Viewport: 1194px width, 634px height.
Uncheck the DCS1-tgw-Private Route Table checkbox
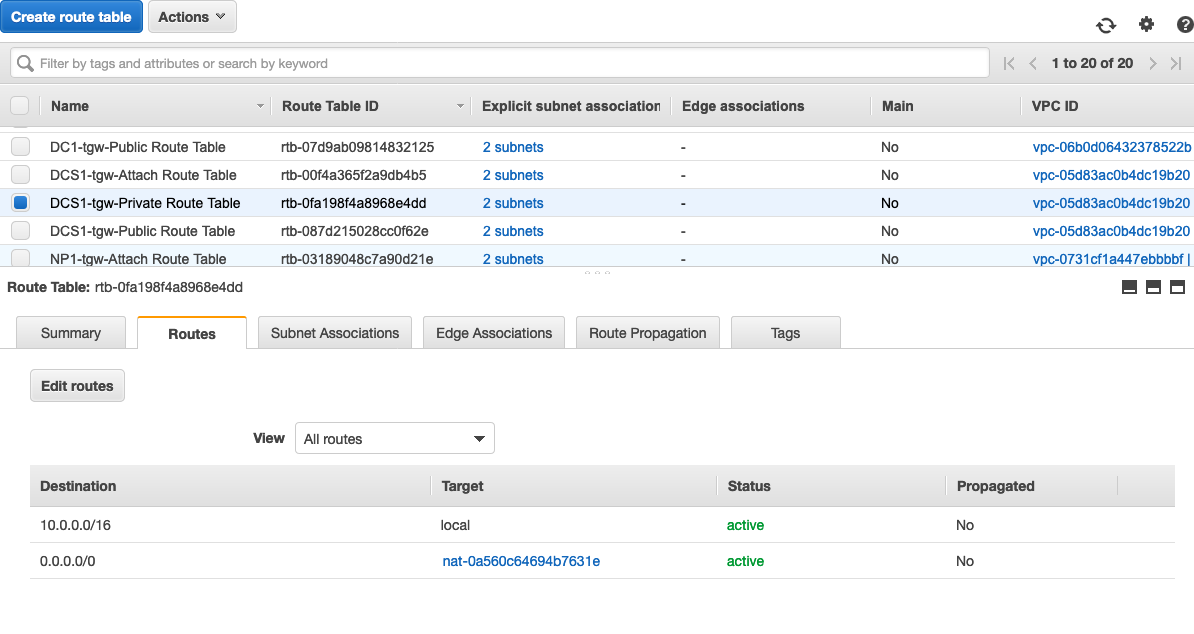tap(20, 203)
